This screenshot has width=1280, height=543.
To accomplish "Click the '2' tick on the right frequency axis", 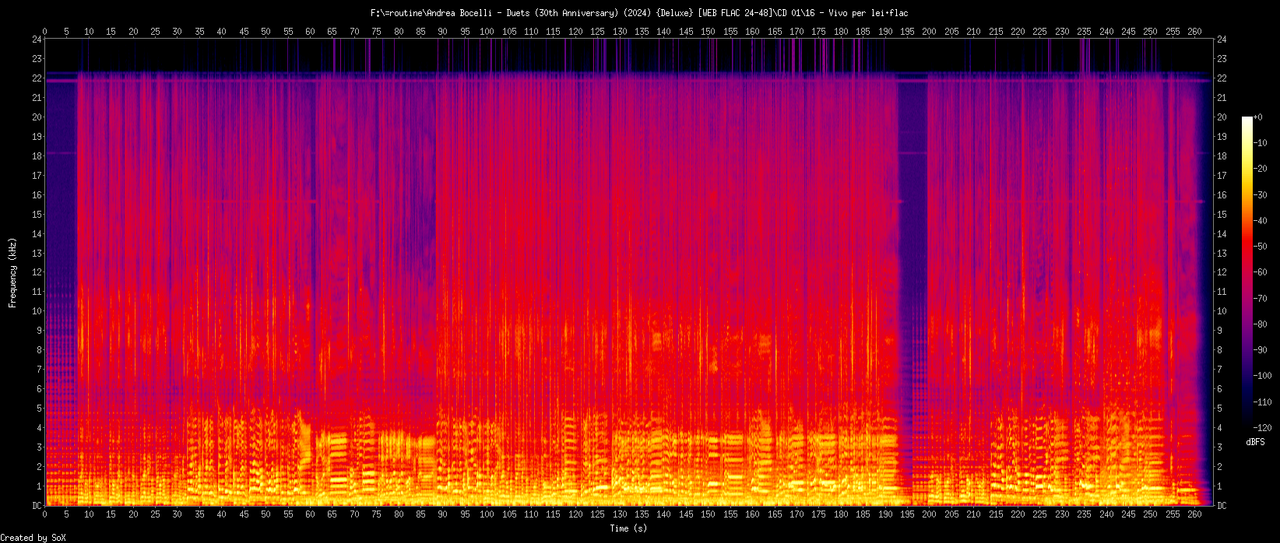I will (1219, 466).
